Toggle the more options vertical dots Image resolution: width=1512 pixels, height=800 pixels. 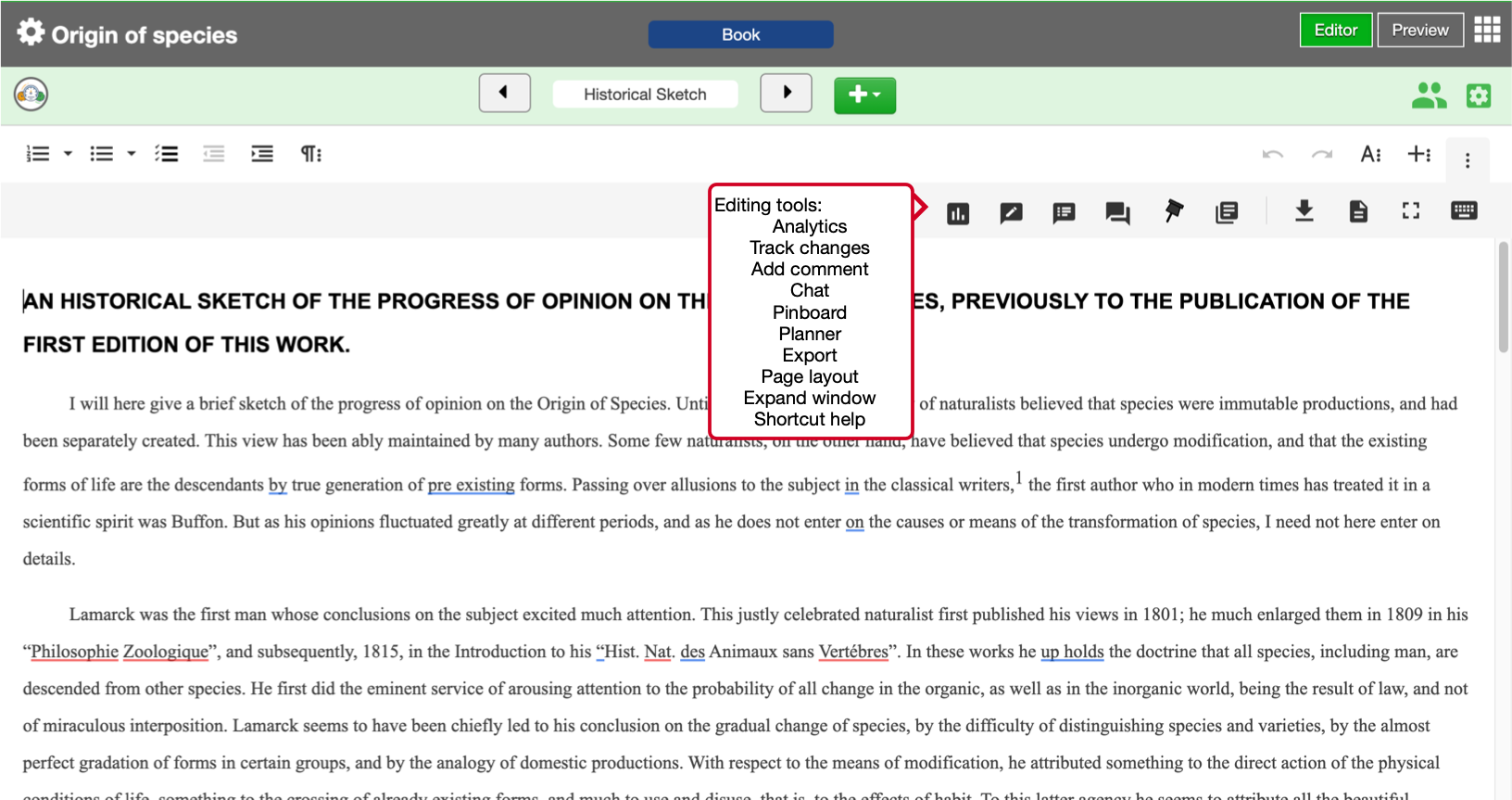1467,160
